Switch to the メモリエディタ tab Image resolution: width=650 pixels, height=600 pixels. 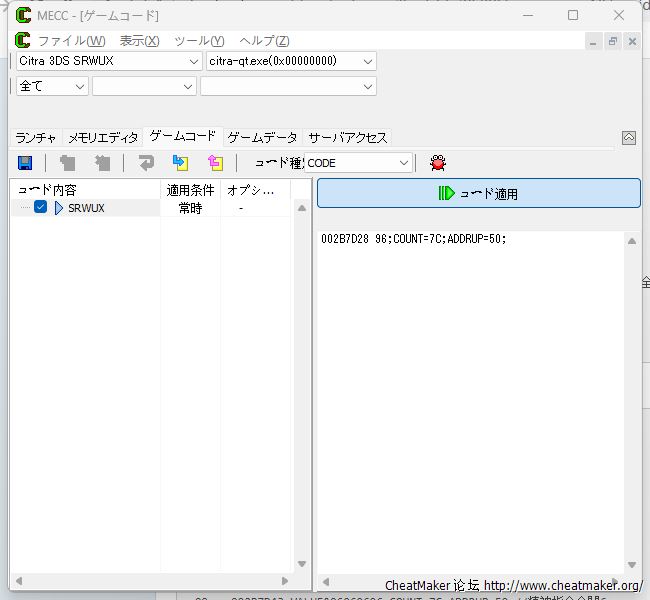coord(102,138)
